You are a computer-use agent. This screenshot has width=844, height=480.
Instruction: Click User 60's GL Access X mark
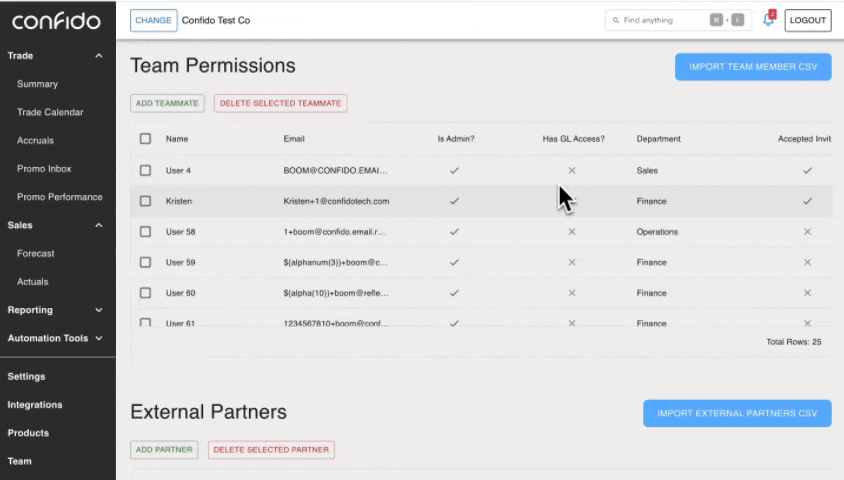[x=572, y=293]
